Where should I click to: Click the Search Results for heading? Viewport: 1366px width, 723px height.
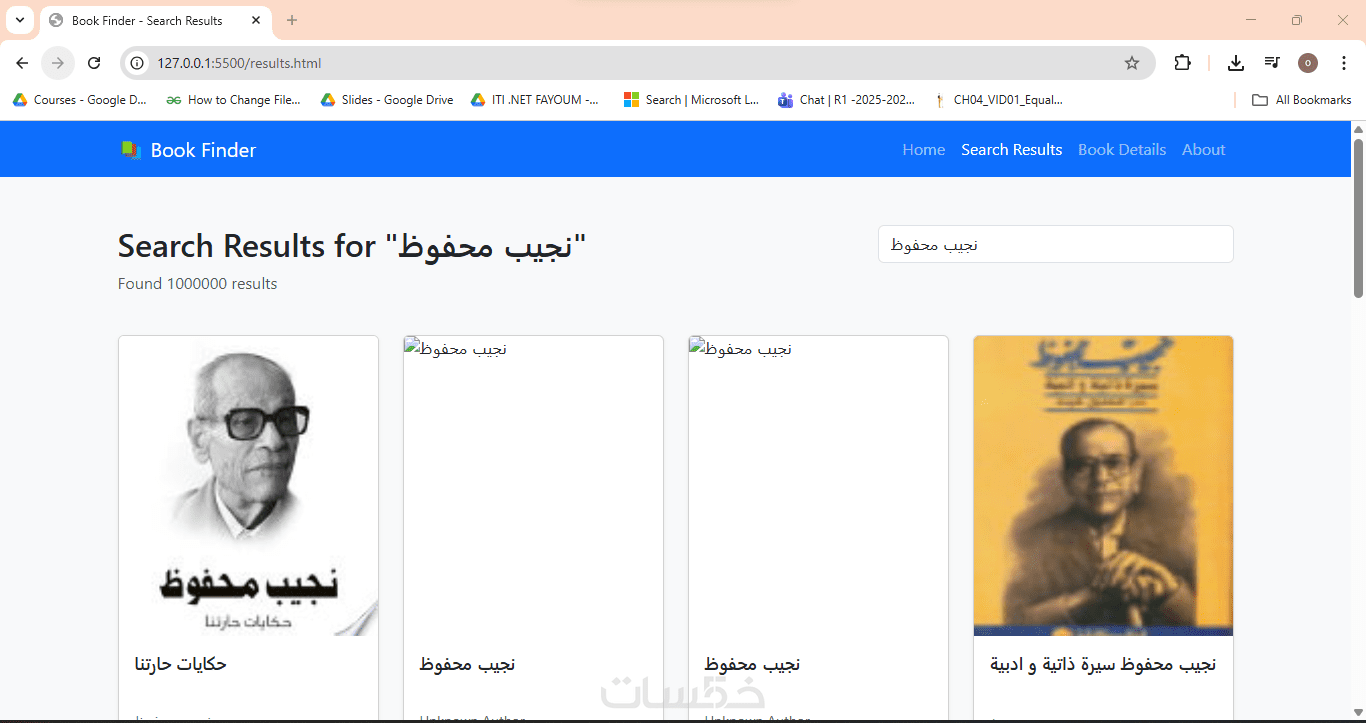tap(352, 246)
